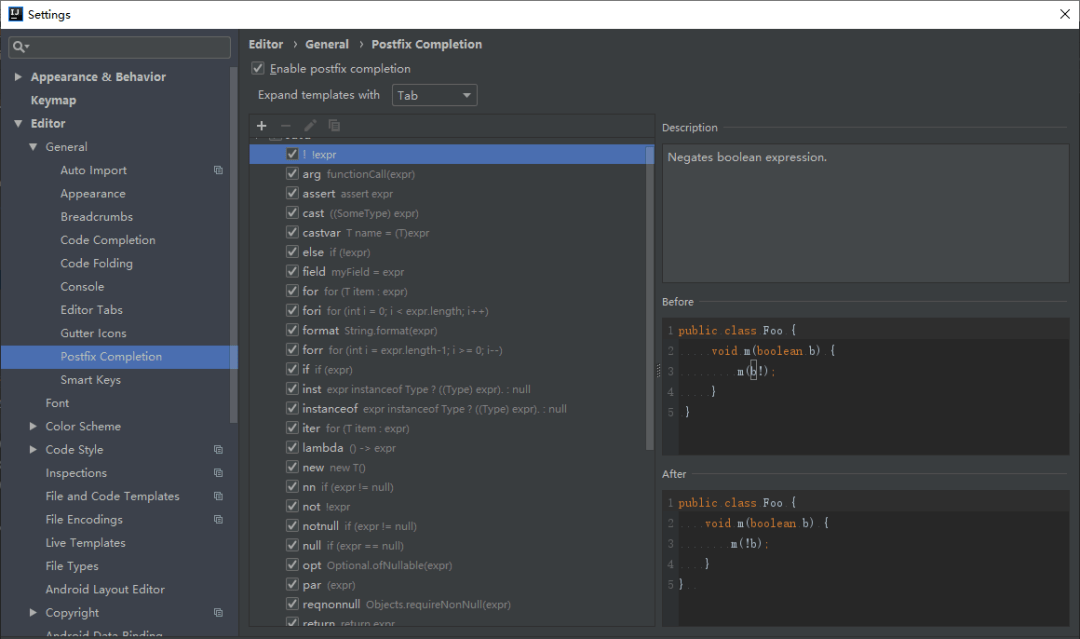Click the duplicate template icon
Screen dimensions: 1080x639
coord(334,125)
